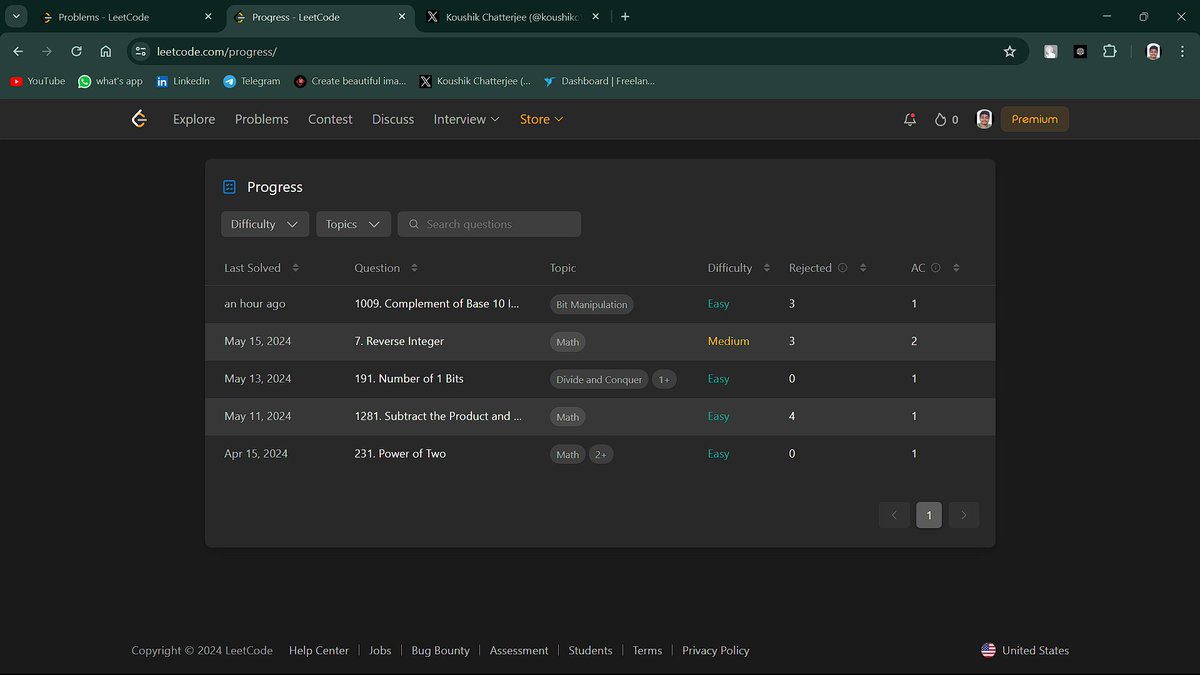The image size is (1200, 675).
Task: Click the Progress checklist icon
Action: tap(229, 187)
